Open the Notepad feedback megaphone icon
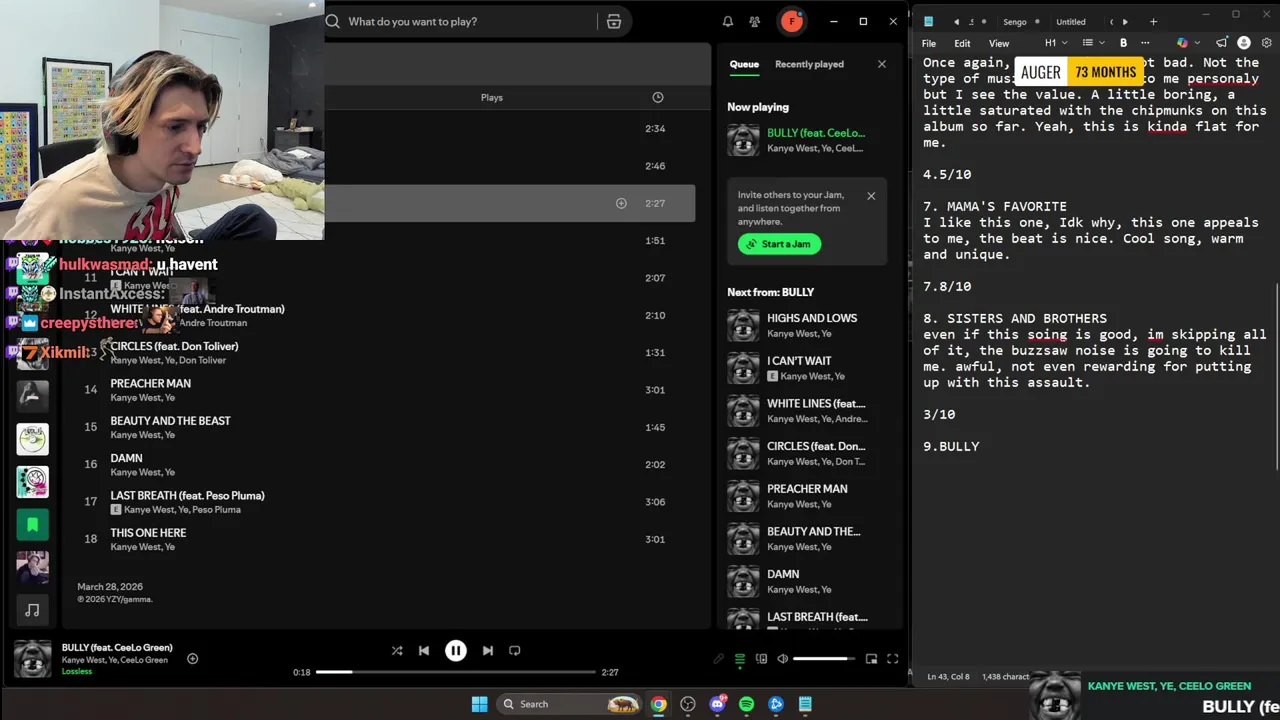Viewport: 1280px width, 720px height. tap(1221, 43)
